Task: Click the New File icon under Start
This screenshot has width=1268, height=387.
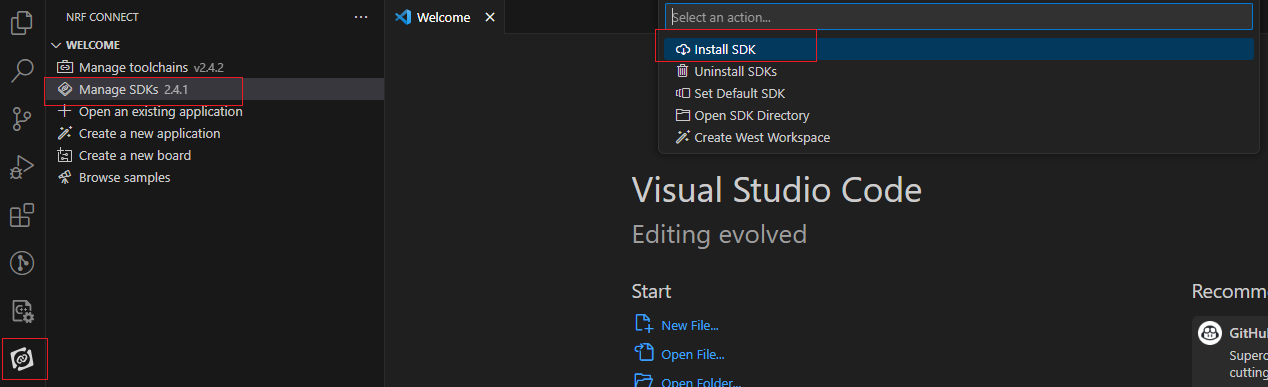Action: coord(644,324)
